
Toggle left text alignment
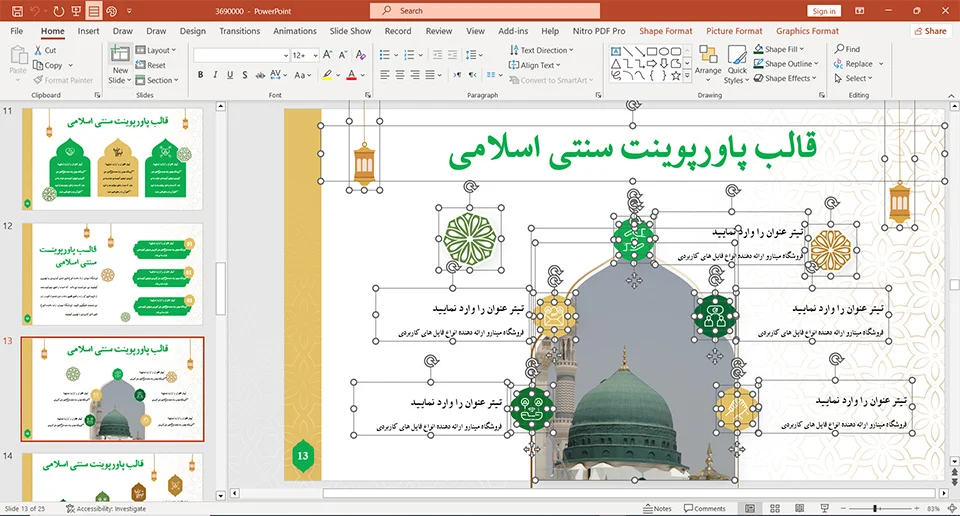384,75
